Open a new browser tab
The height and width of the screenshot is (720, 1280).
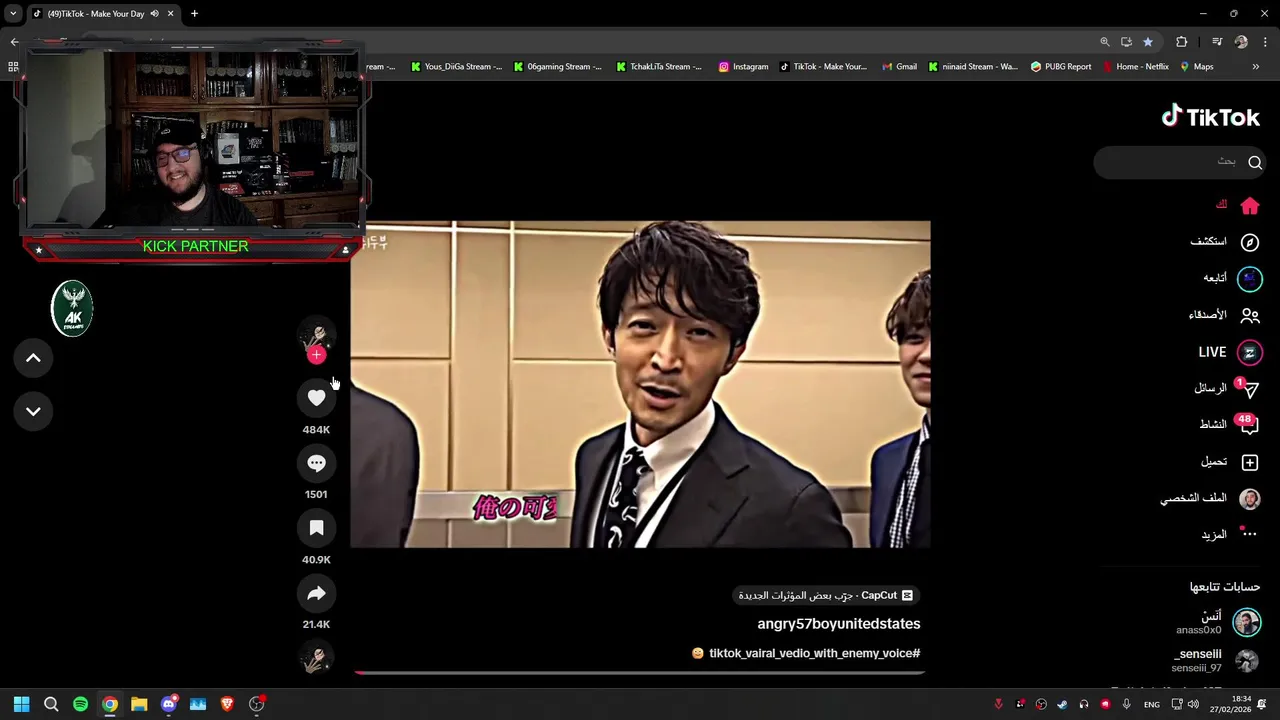pyautogui.click(x=194, y=14)
